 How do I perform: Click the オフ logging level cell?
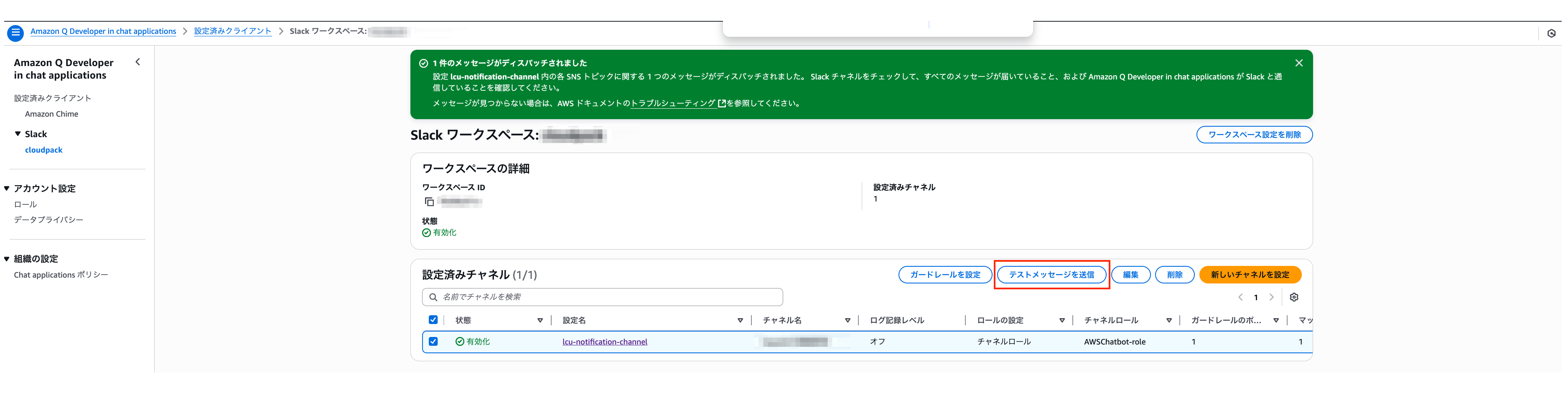coord(877,342)
